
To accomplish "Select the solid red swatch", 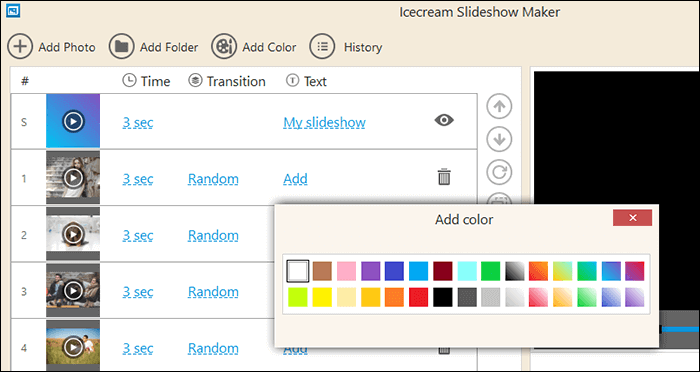I will coord(419,297).
